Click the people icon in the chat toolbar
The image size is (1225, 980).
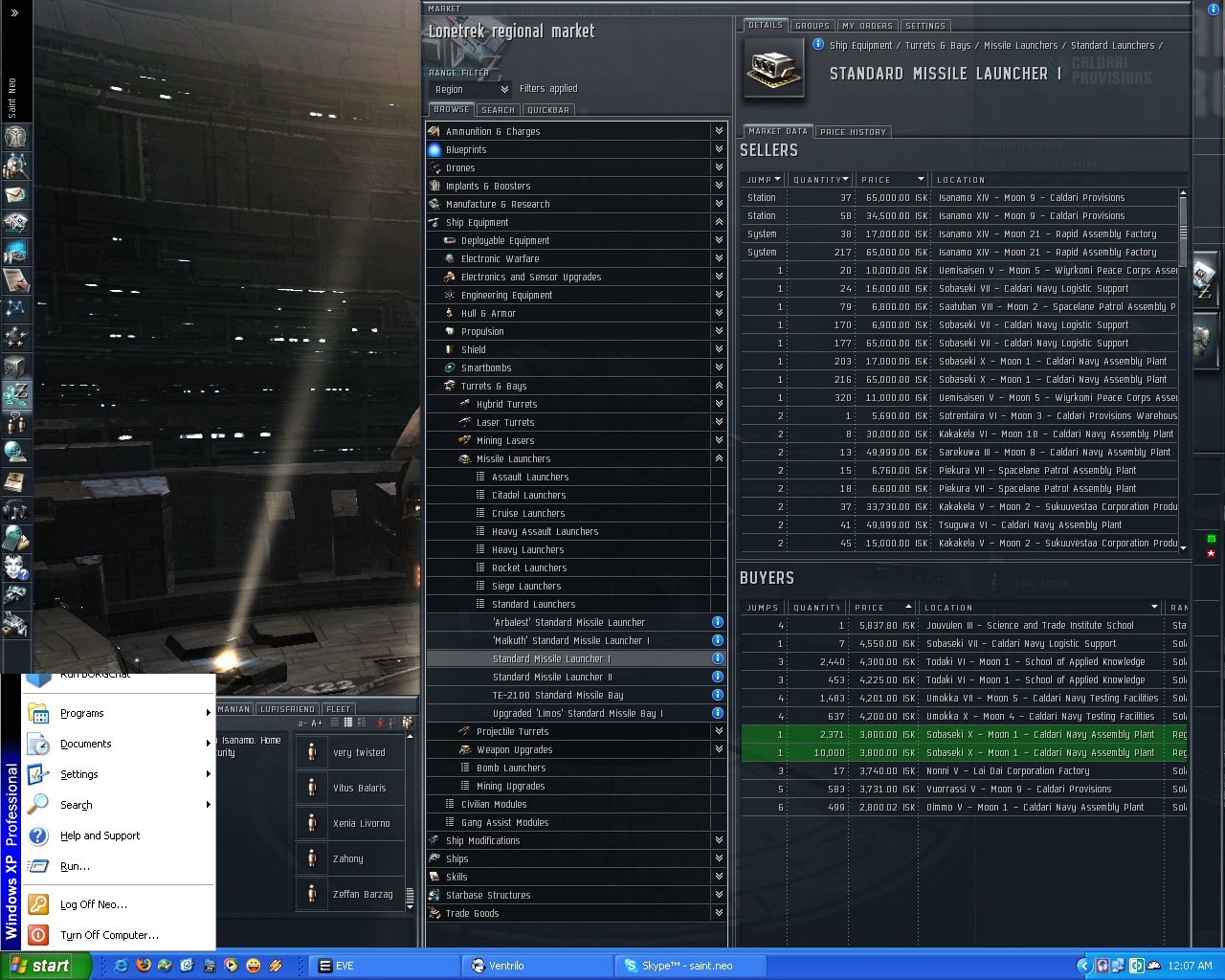tap(408, 723)
